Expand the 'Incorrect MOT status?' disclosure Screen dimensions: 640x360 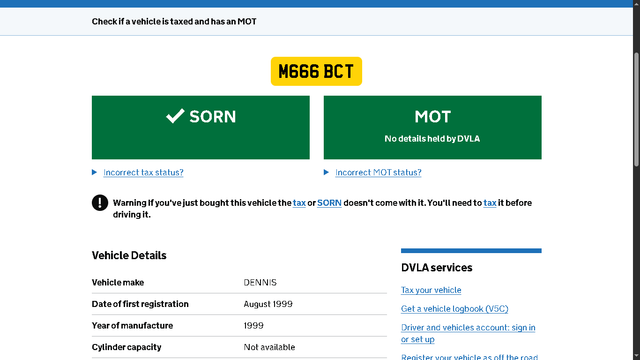pyautogui.click(x=378, y=172)
